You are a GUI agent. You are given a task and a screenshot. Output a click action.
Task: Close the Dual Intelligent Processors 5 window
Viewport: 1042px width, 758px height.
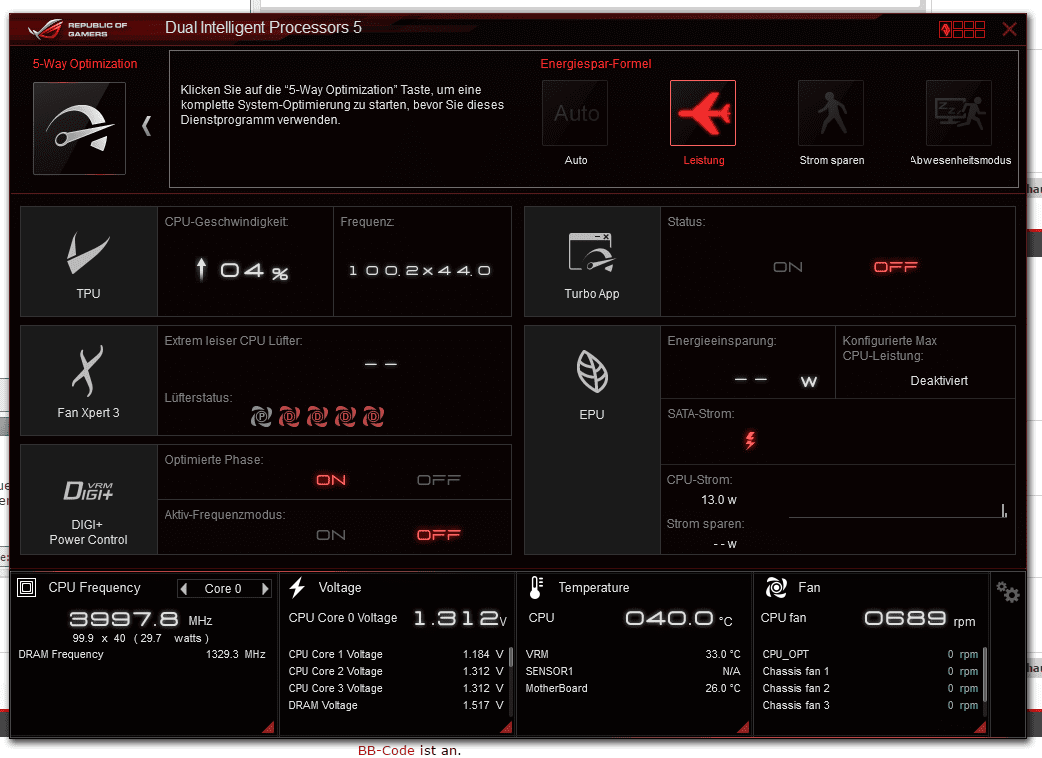click(1009, 29)
